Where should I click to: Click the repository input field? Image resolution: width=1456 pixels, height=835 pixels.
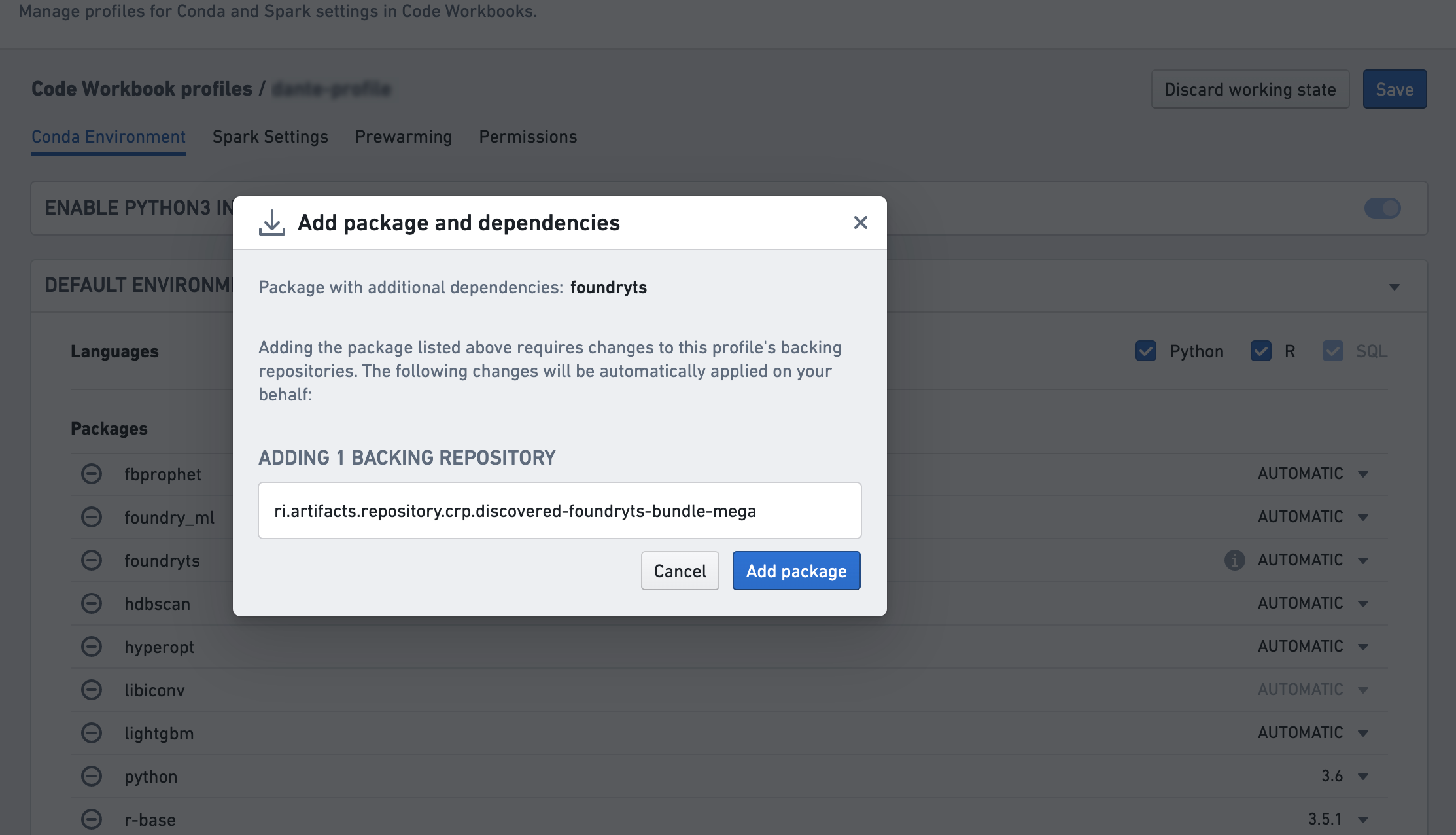[x=559, y=510]
